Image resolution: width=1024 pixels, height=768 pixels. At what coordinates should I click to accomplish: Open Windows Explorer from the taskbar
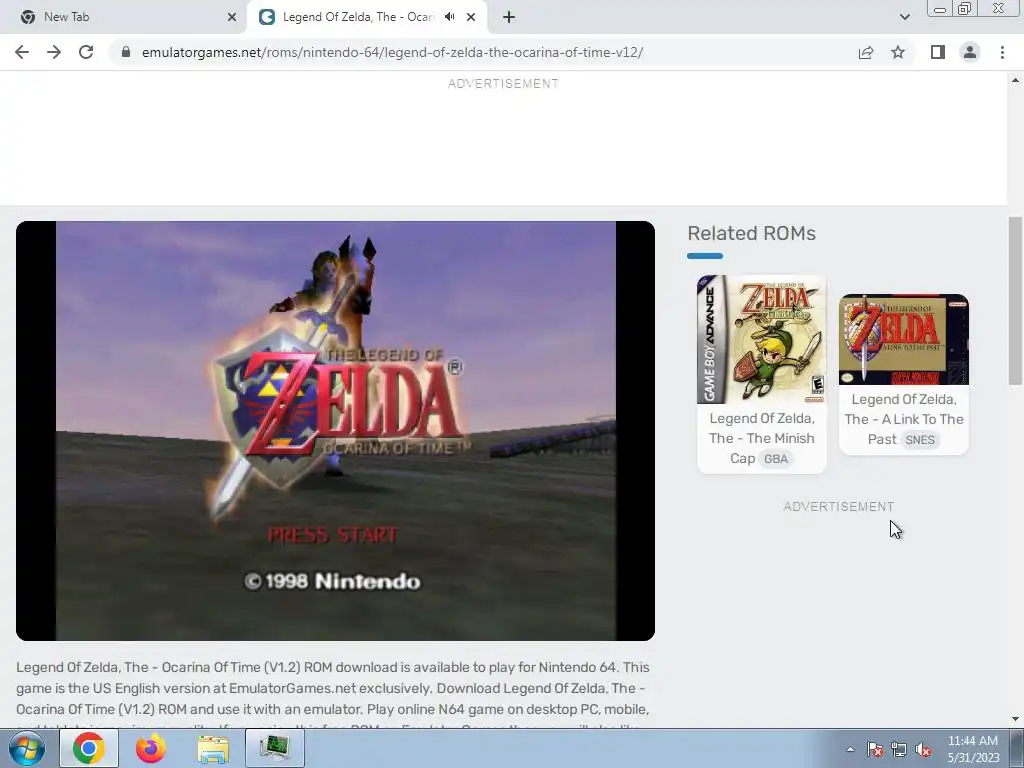click(x=213, y=748)
